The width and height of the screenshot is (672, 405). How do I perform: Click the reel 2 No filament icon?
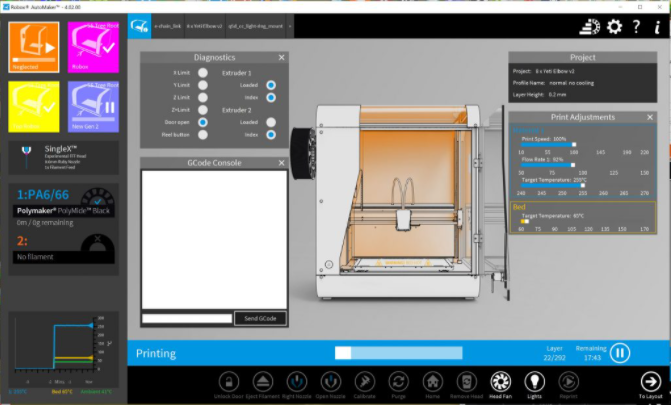[98, 243]
